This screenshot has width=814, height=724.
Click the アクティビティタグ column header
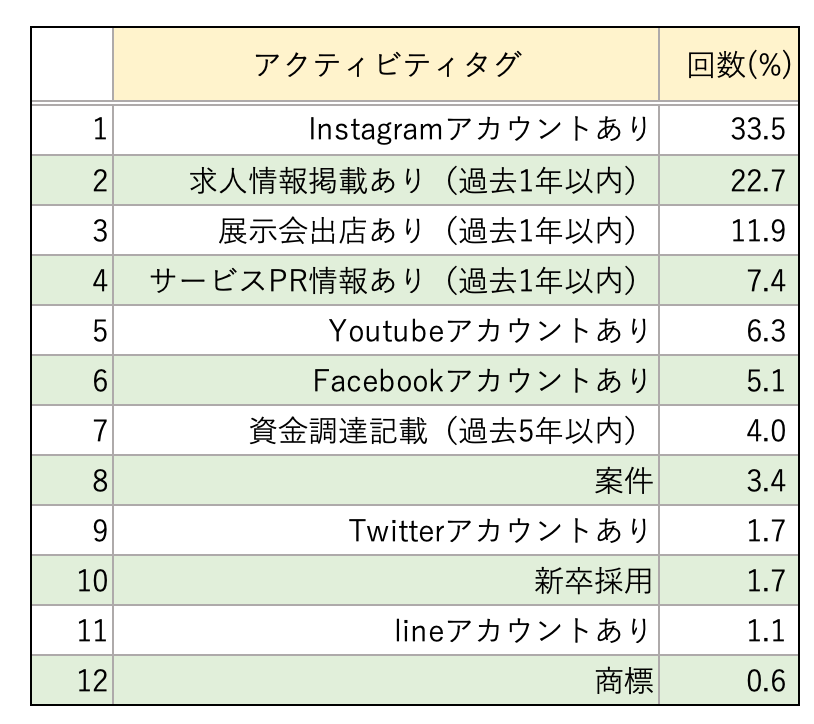point(386,65)
